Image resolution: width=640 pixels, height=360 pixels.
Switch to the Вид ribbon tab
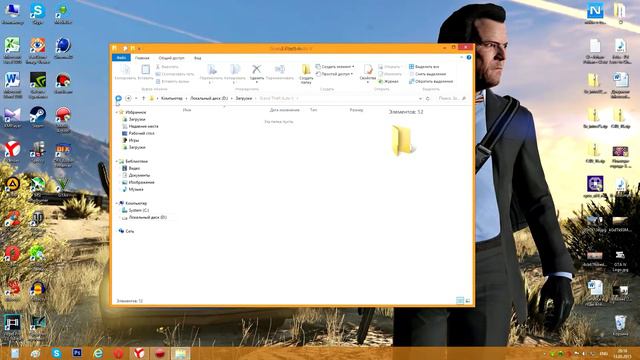tap(198, 58)
